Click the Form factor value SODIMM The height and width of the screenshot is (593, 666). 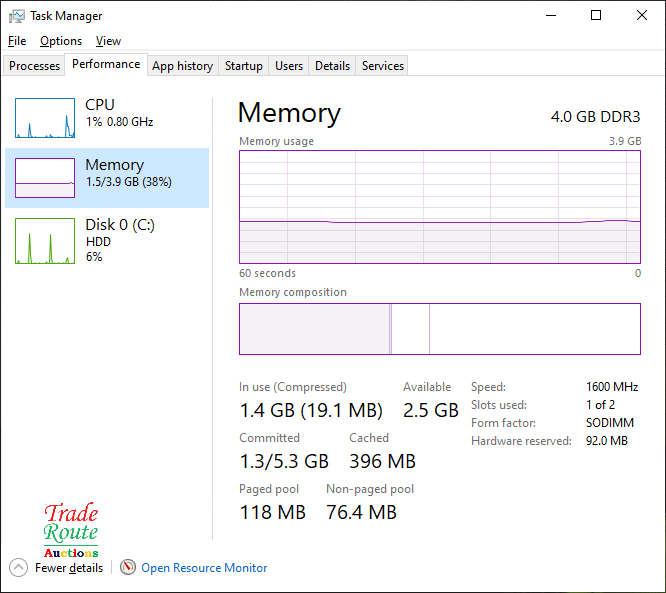610,423
